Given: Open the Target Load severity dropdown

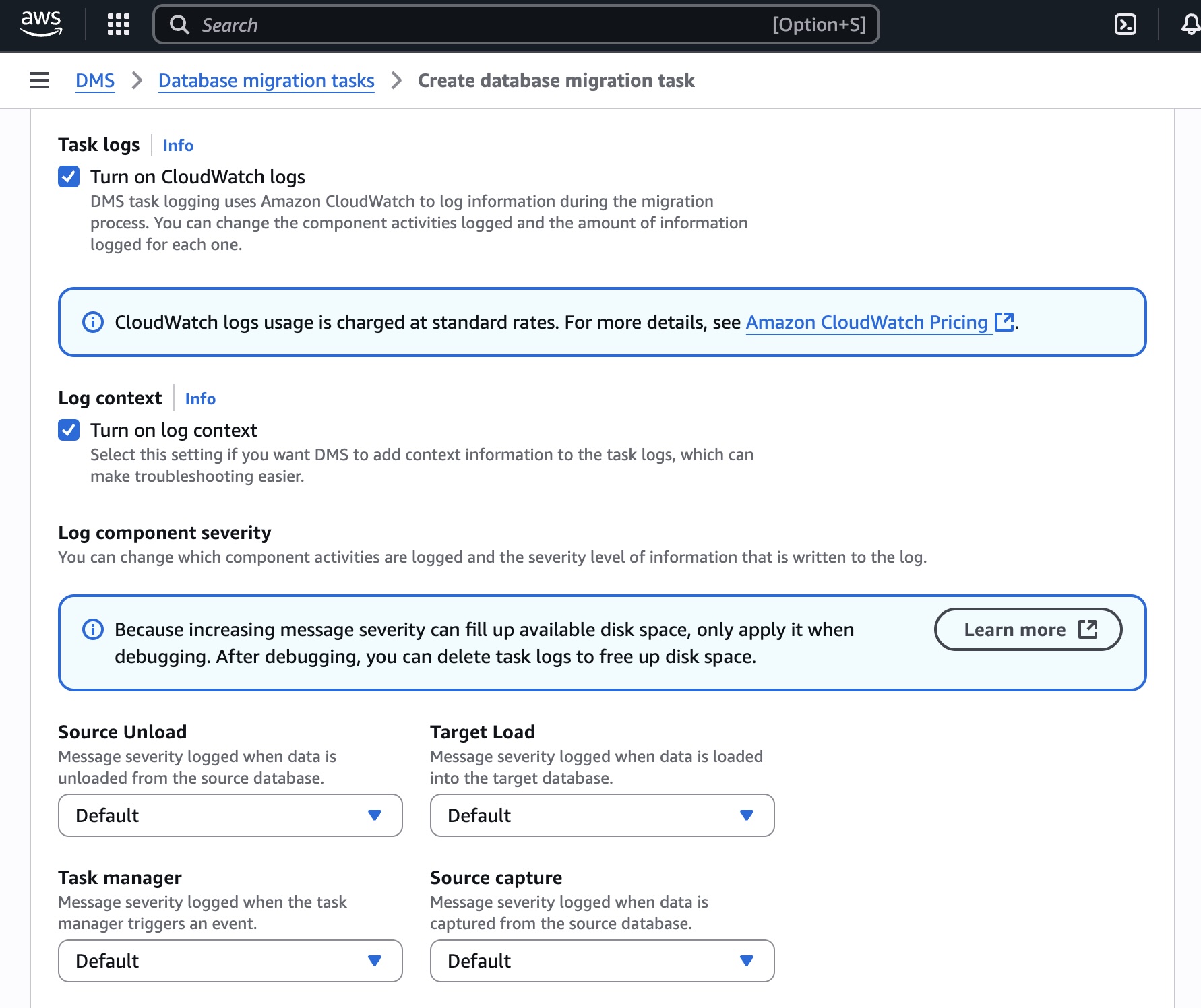Looking at the screenshot, I should tap(602, 815).
